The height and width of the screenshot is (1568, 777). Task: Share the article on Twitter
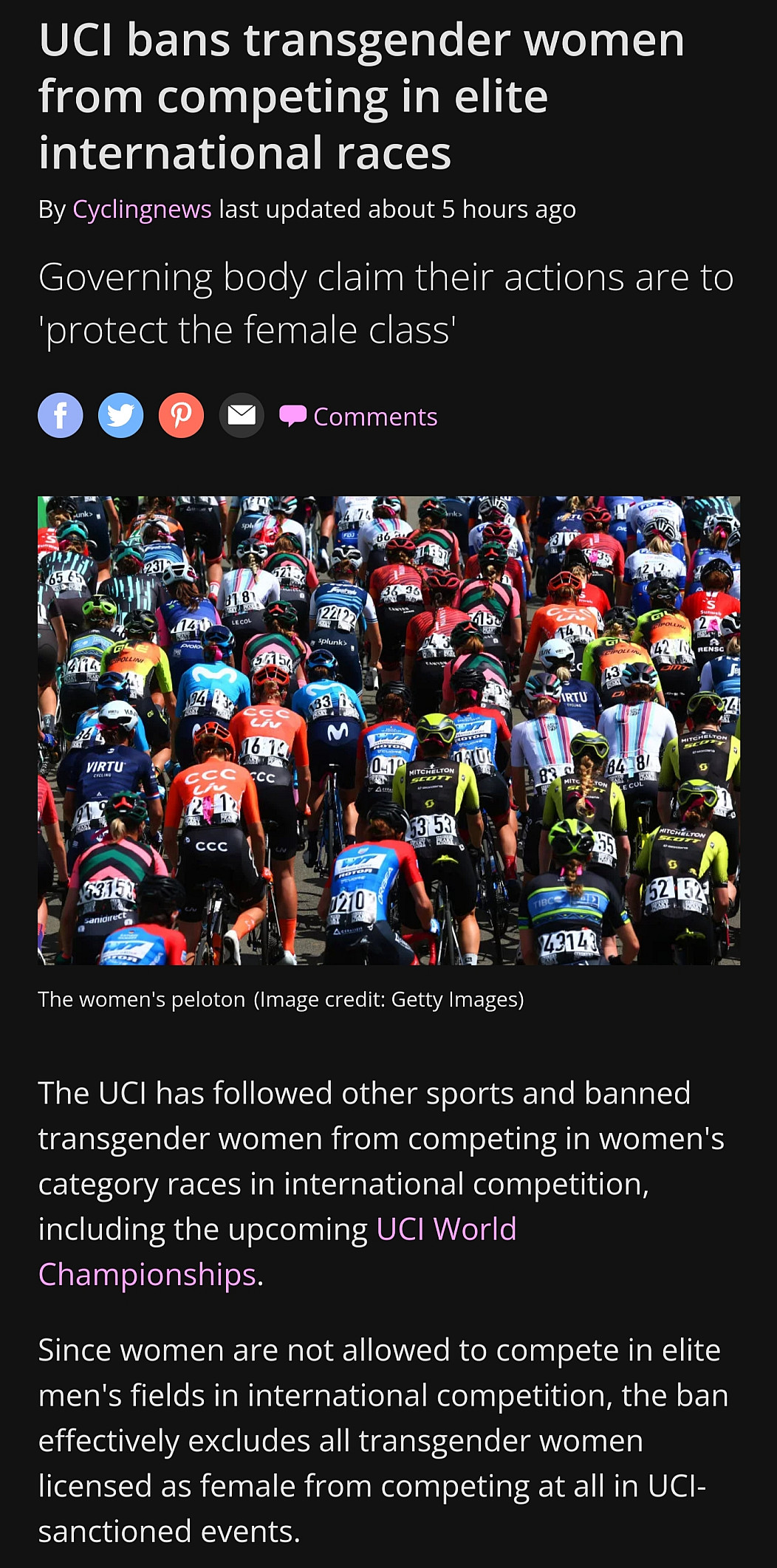coord(121,416)
